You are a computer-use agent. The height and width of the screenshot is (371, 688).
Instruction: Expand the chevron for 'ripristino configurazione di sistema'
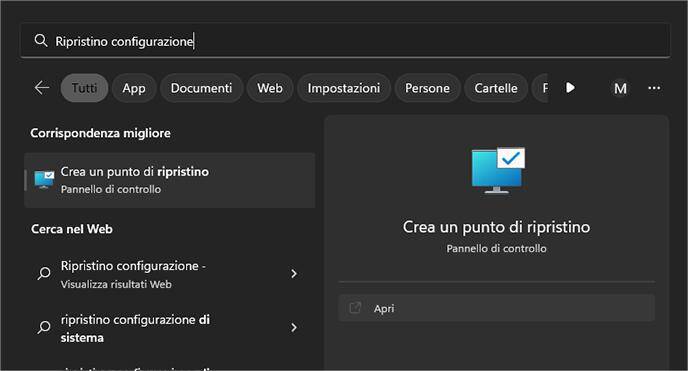[x=294, y=328]
